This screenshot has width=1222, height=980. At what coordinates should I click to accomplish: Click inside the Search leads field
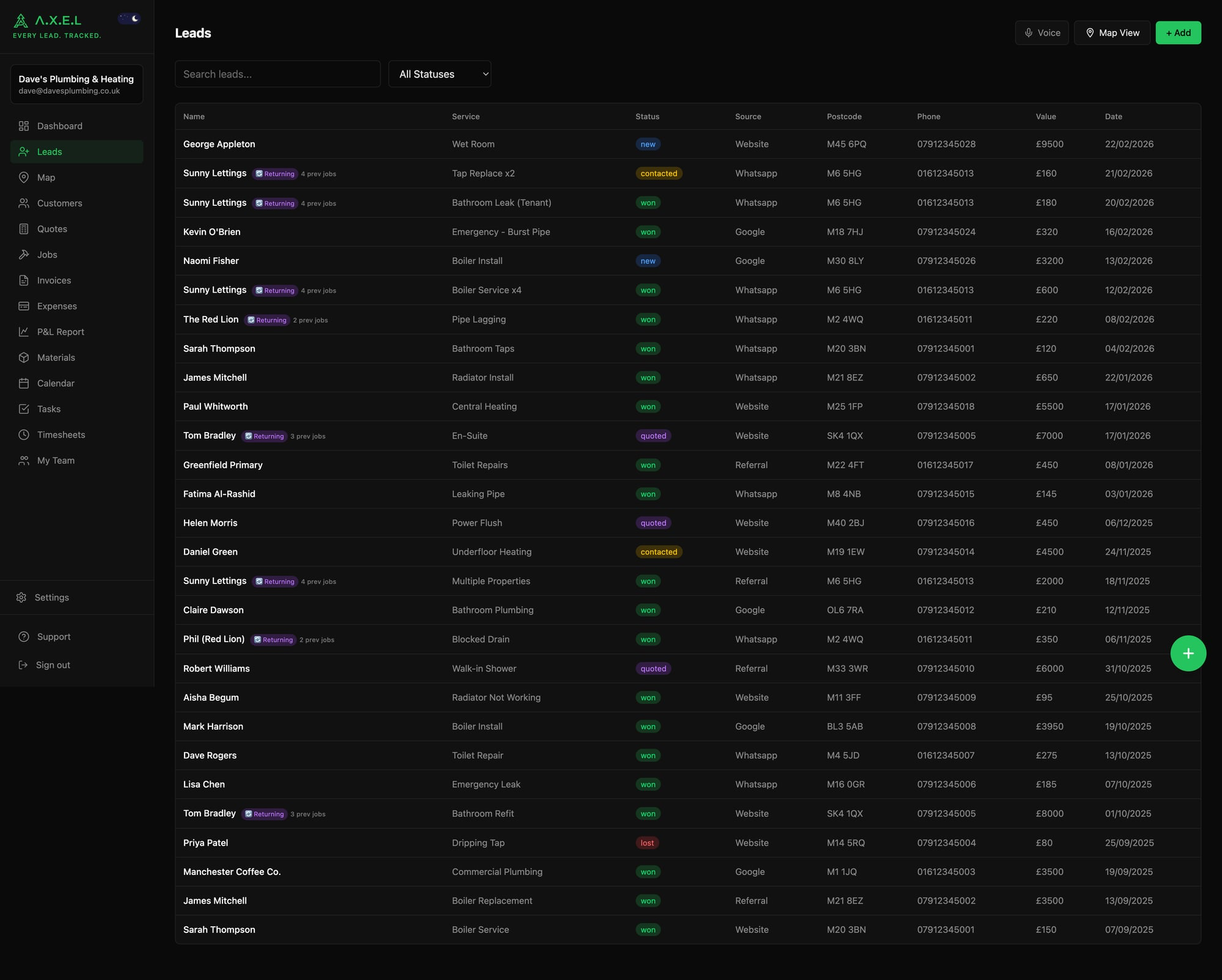pos(277,73)
